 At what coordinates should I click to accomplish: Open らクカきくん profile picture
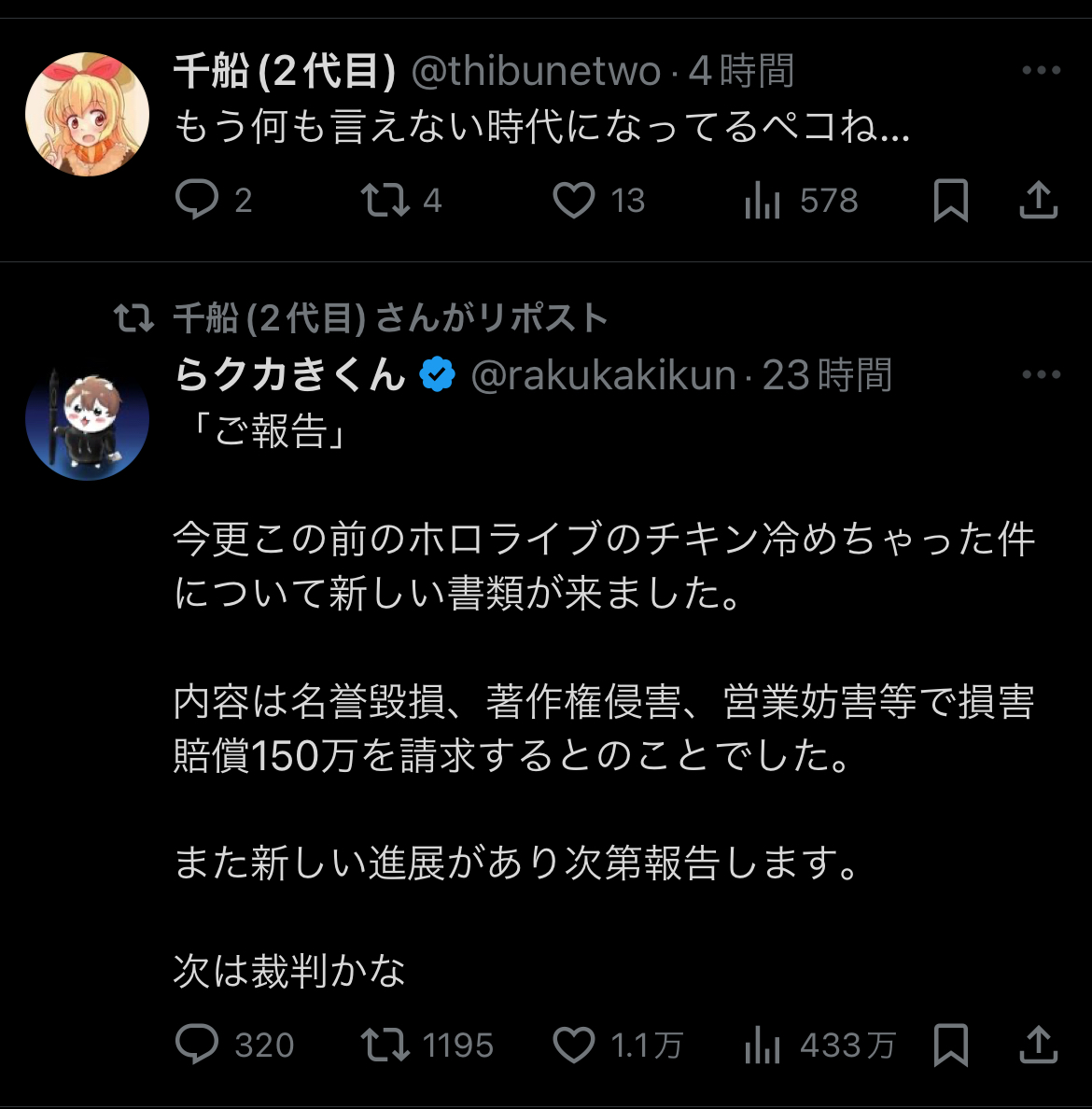click(87, 419)
